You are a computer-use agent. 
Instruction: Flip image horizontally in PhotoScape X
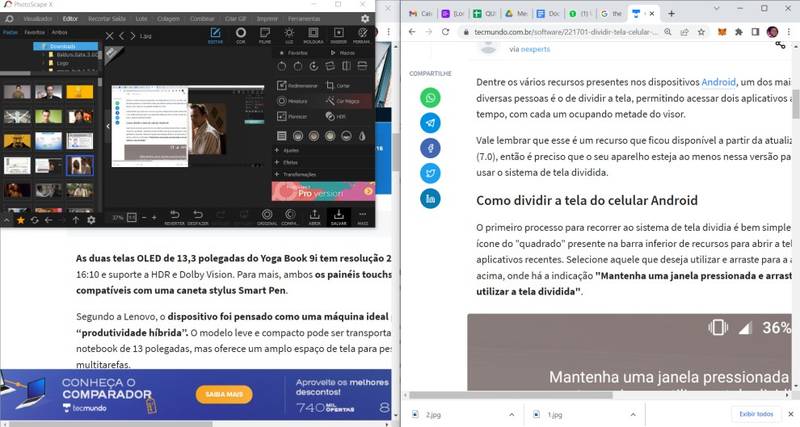click(x=346, y=66)
